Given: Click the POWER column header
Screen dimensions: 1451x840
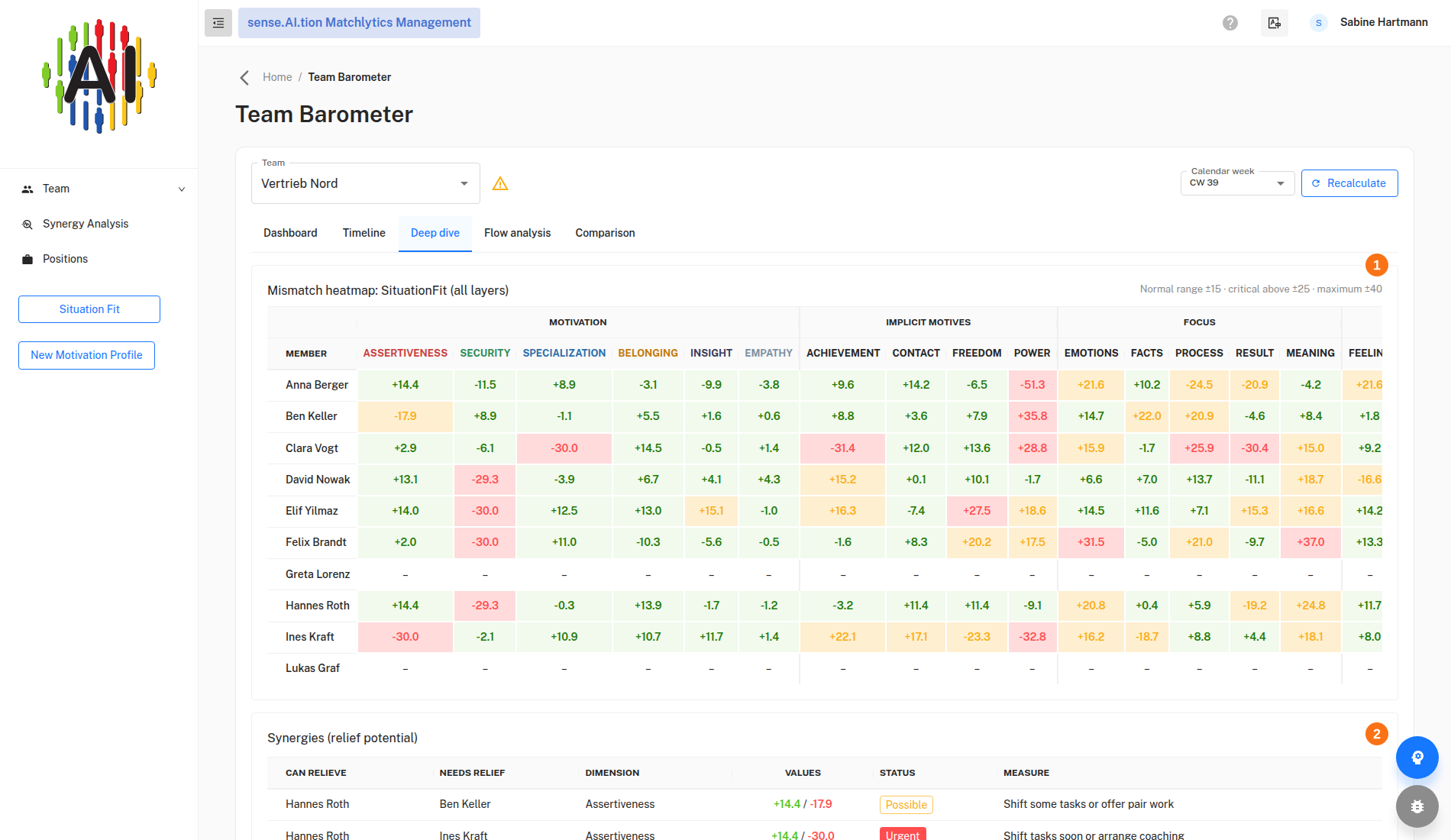Looking at the screenshot, I should (1033, 353).
